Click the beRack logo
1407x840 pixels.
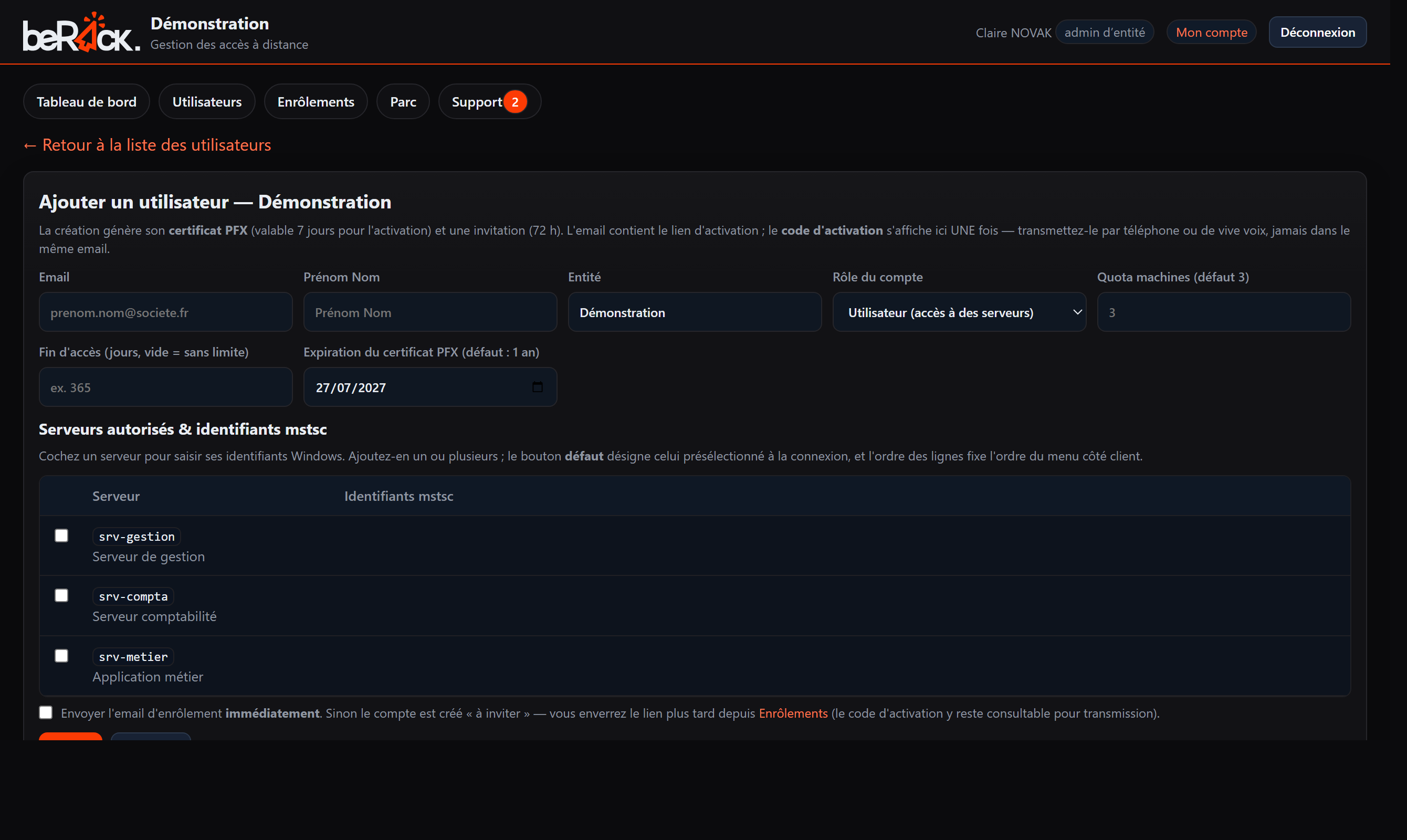pos(81,32)
